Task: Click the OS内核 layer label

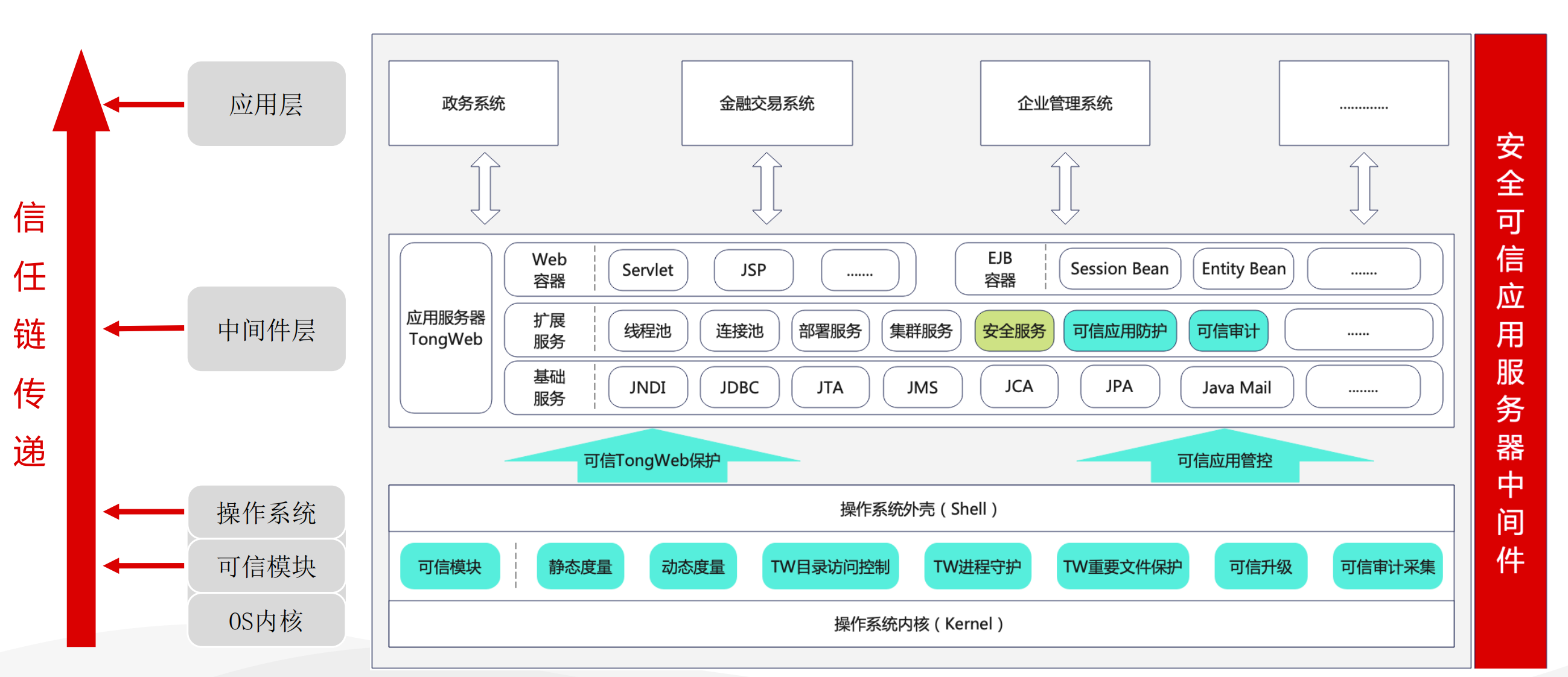Action: 267,620
